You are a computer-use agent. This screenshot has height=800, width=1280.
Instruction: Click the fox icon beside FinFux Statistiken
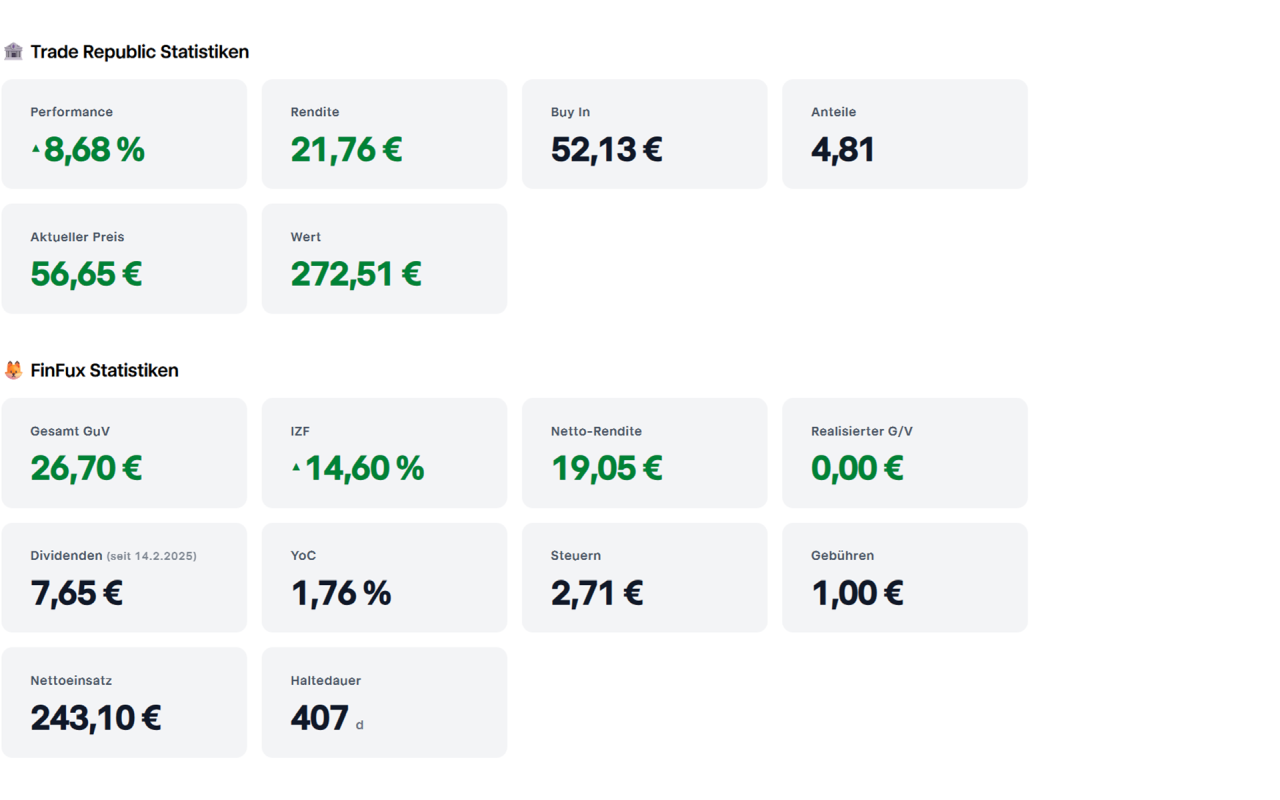pyautogui.click(x=13, y=370)
